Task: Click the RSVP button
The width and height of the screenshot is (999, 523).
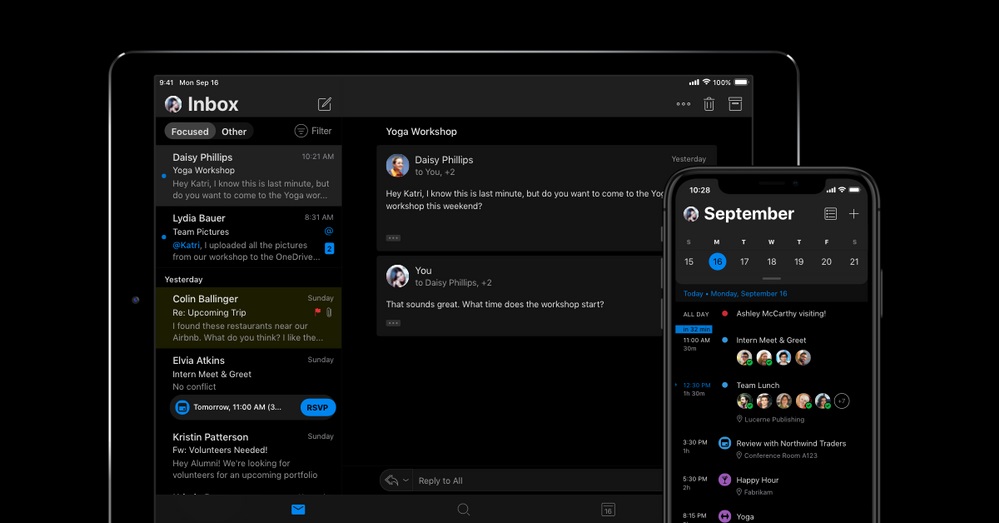Action: [317, 408]
